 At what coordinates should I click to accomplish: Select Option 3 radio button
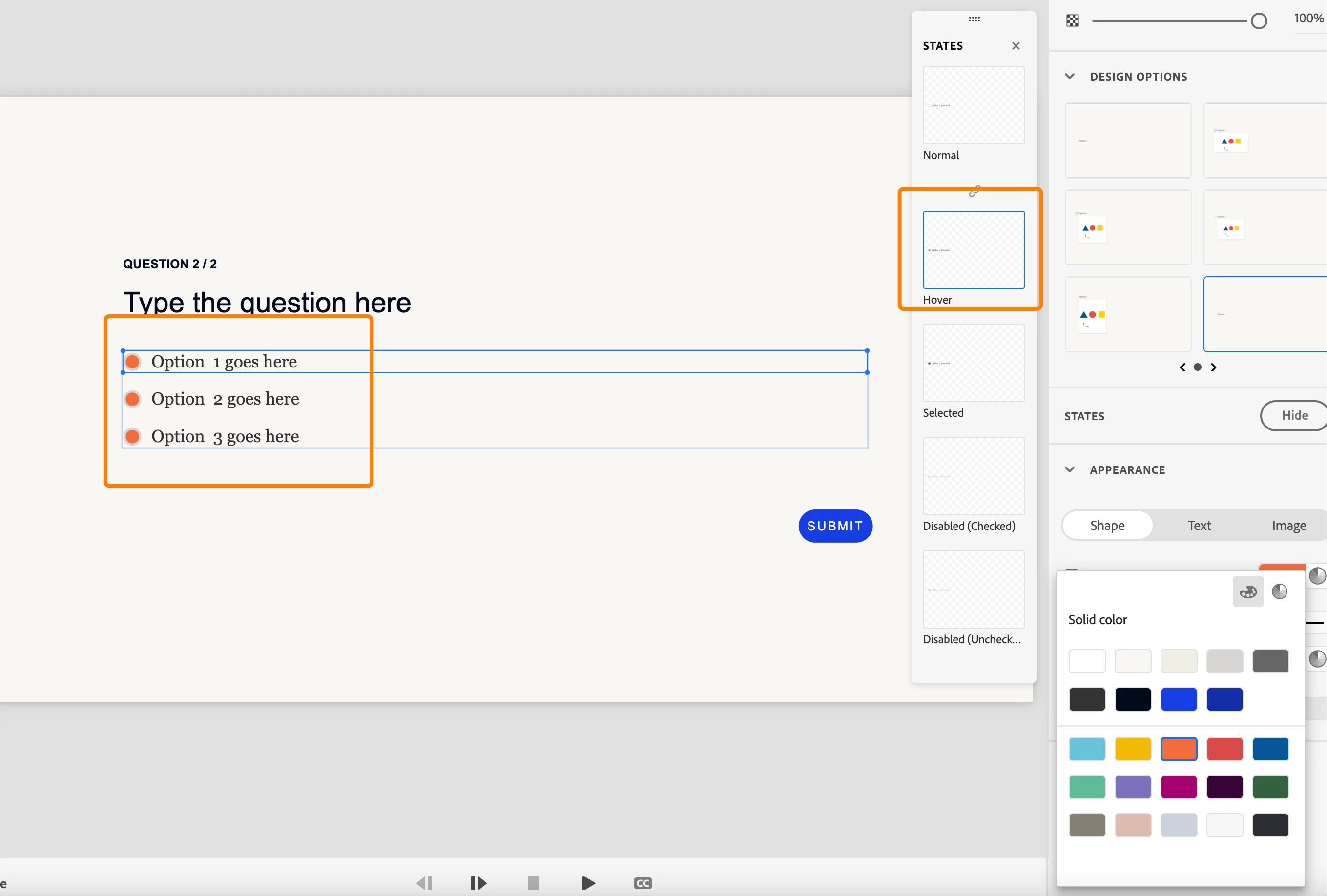click(x=132, y=437)
